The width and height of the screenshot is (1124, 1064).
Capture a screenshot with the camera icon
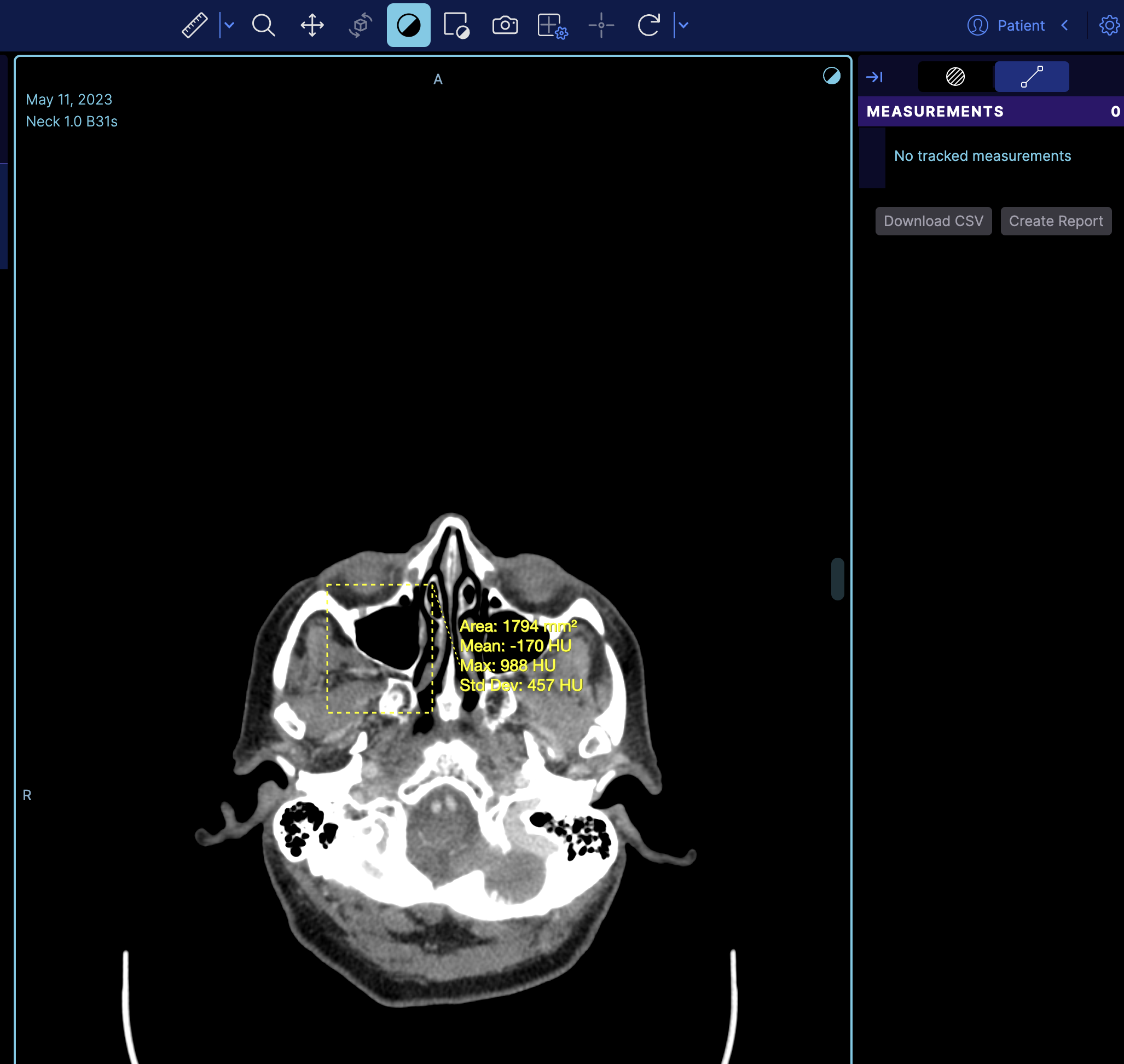[x=505, y=26]
